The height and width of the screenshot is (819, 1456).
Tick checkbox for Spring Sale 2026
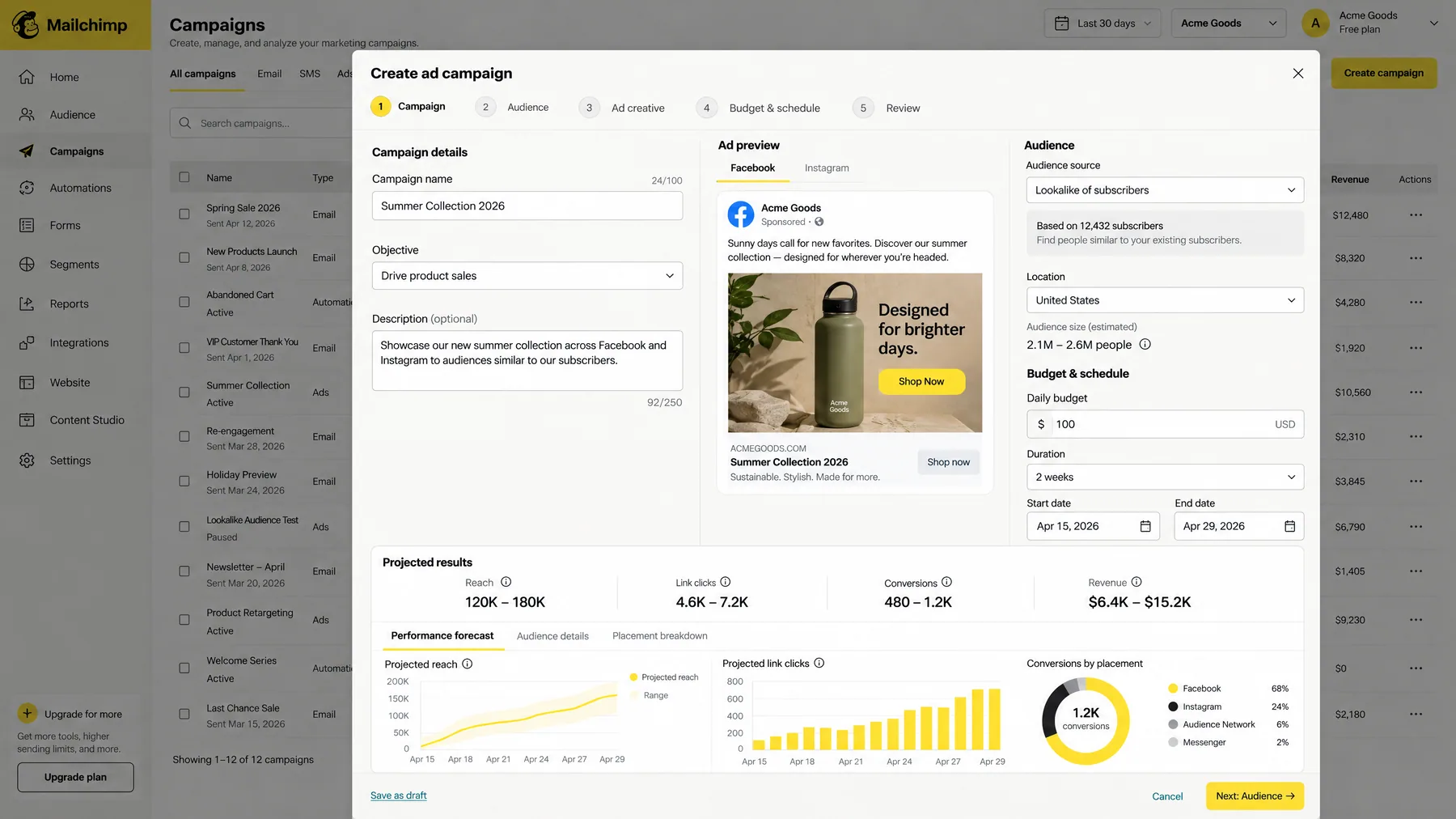click(184, 214)
